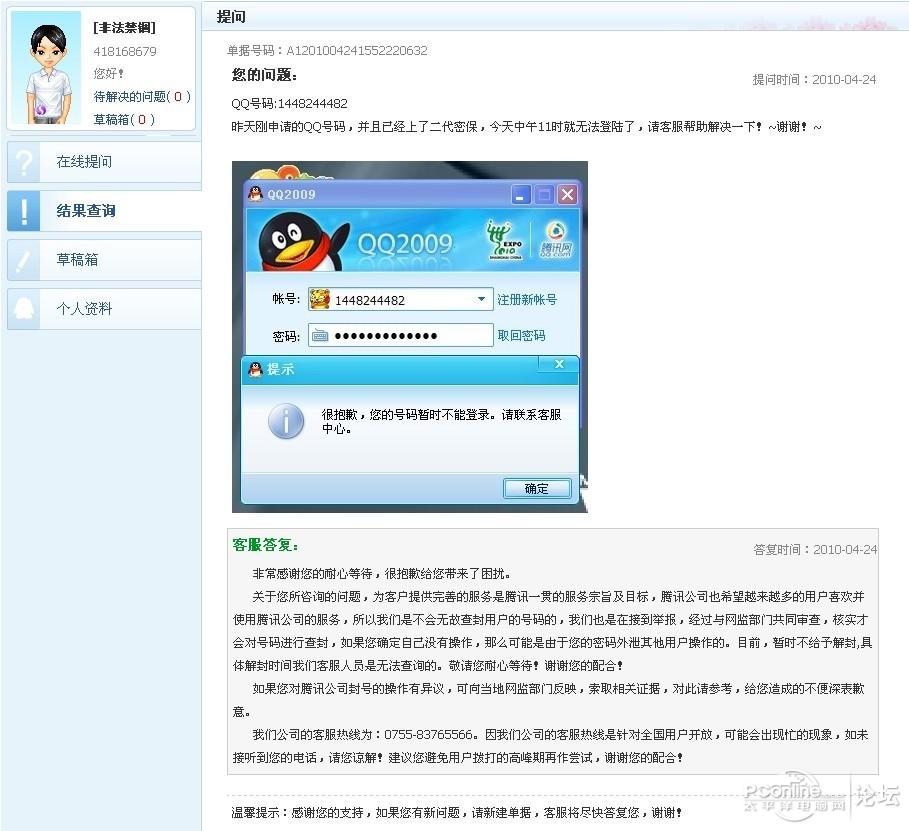Click the 取回密码 link
The height and width of the screenshot is (831, 909).
click(521, 336)
